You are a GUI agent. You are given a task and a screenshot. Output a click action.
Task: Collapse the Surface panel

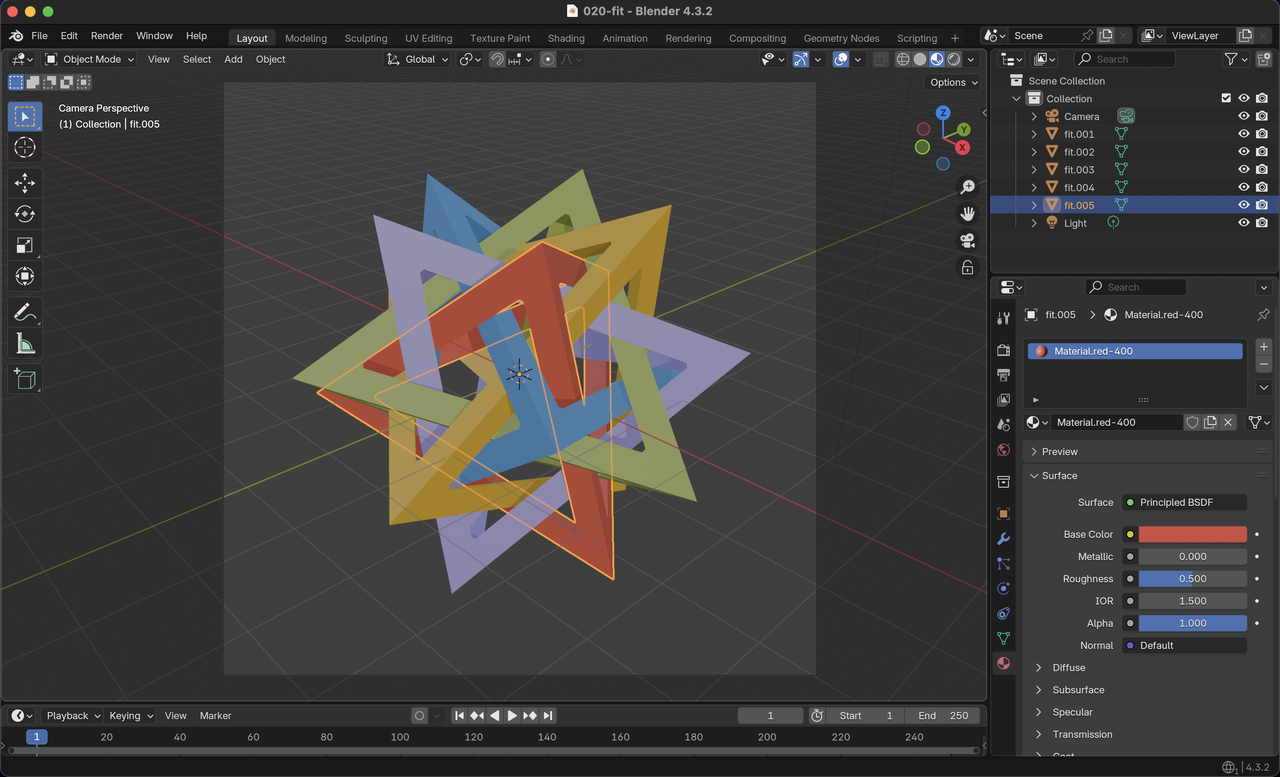tap(1059, 475)
